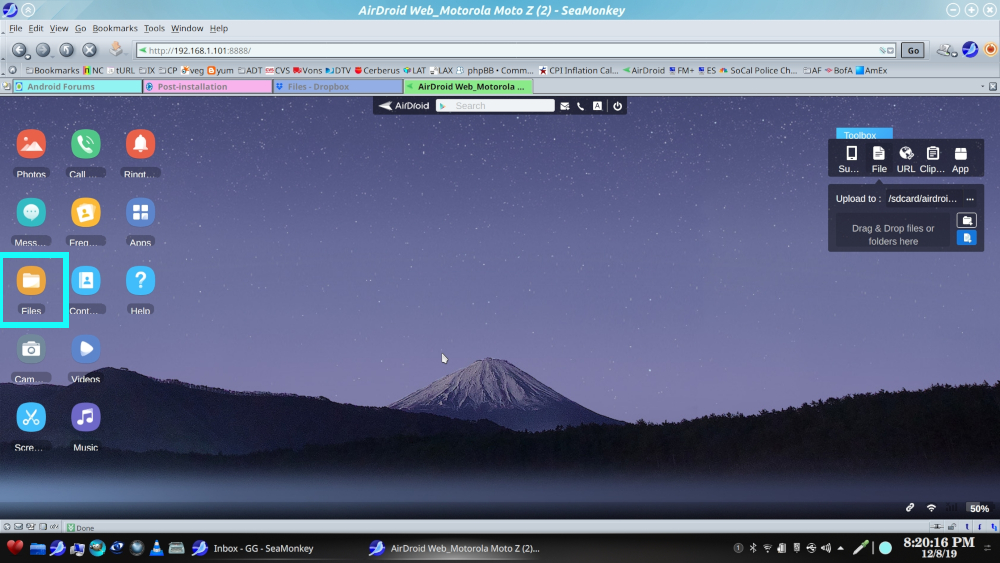Image resolution: width=1000 pixels, height=563 pixels.
Task: Open the Tools menu
Action: coord(154,28)
